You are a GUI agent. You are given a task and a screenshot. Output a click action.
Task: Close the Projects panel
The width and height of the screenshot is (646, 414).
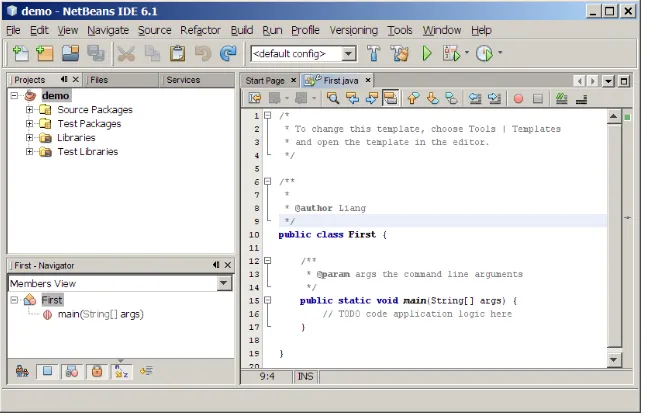(x=75, y=79)
